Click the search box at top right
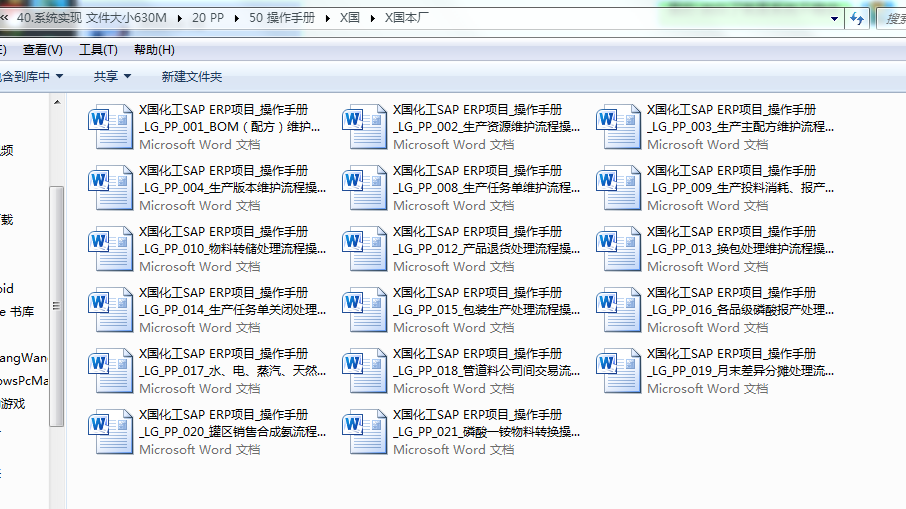 coord(889,19)
